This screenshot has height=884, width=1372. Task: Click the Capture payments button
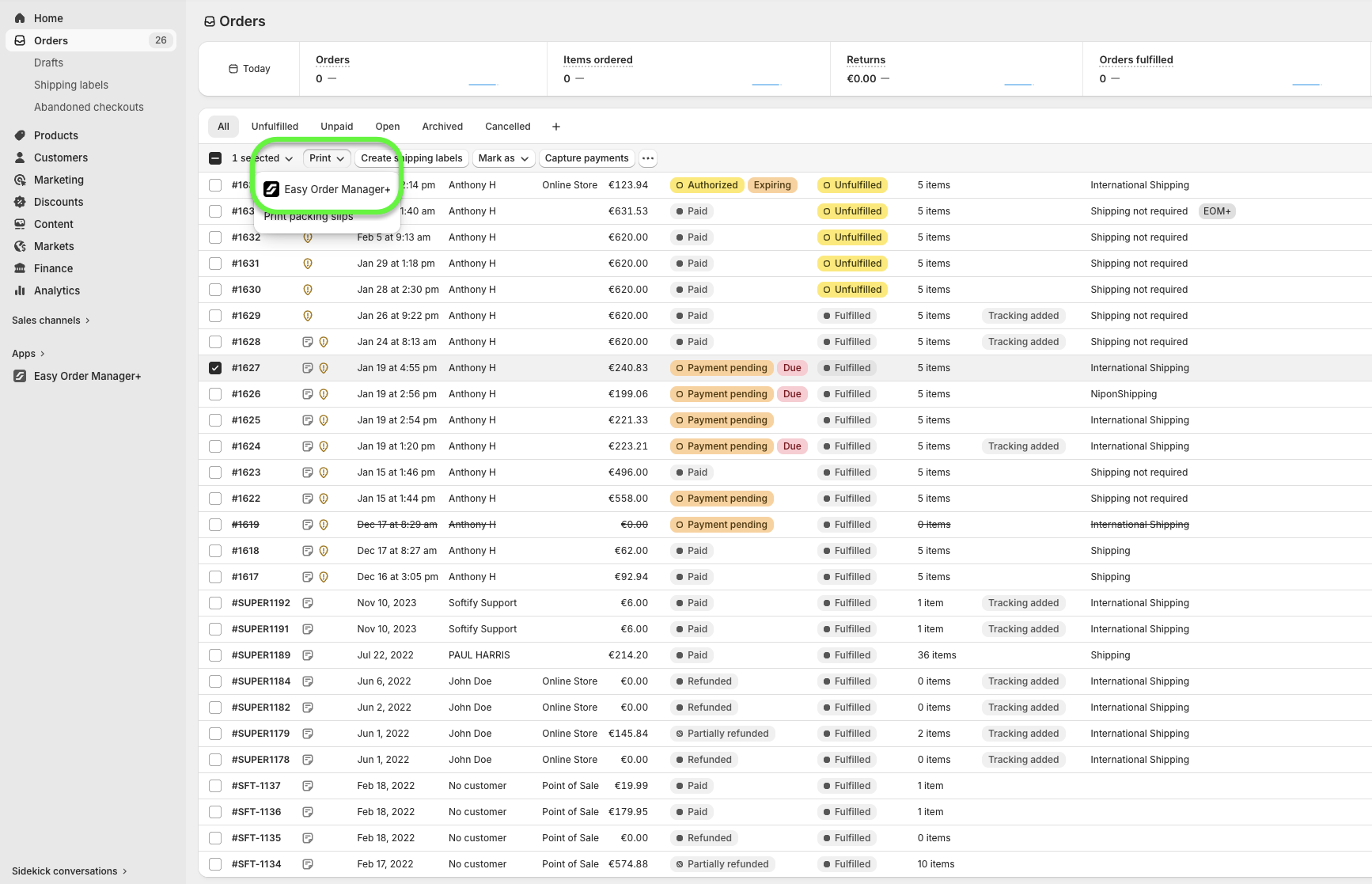586,158
